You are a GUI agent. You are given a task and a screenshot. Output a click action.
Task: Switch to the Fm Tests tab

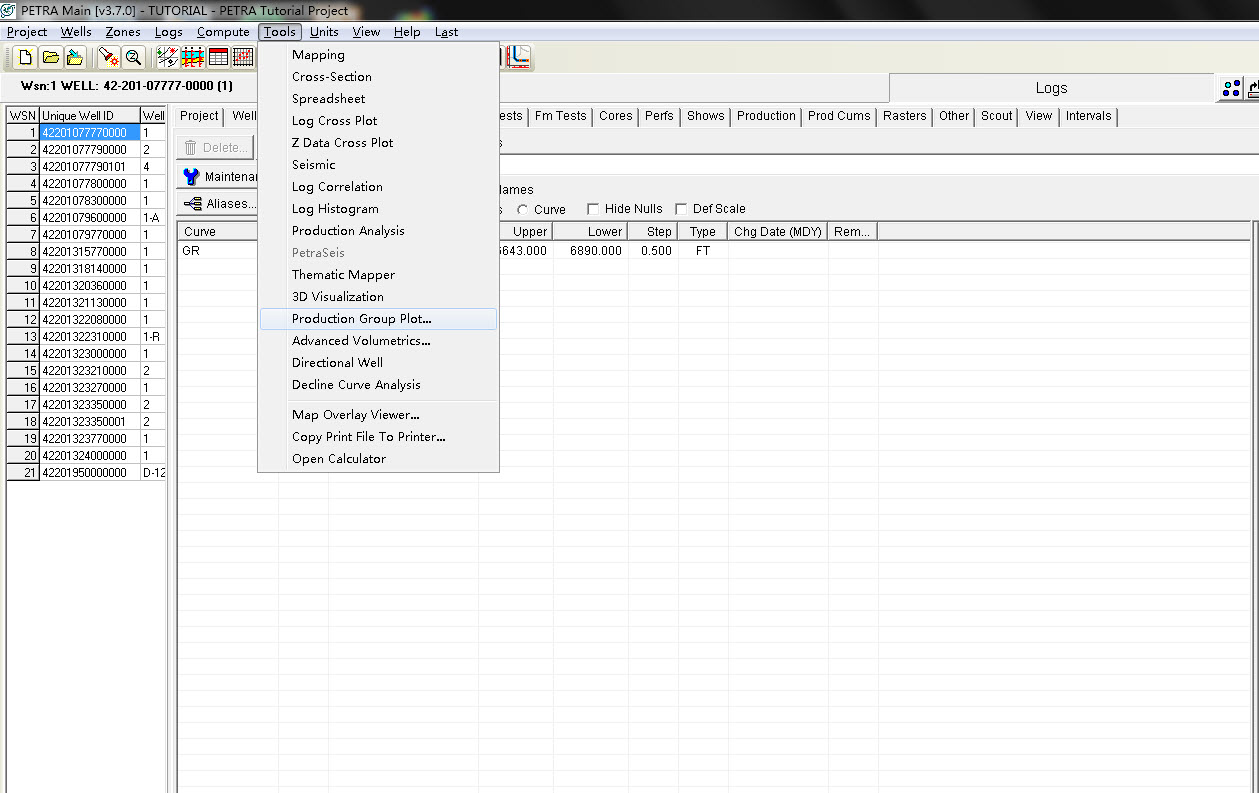coord(560,116)
